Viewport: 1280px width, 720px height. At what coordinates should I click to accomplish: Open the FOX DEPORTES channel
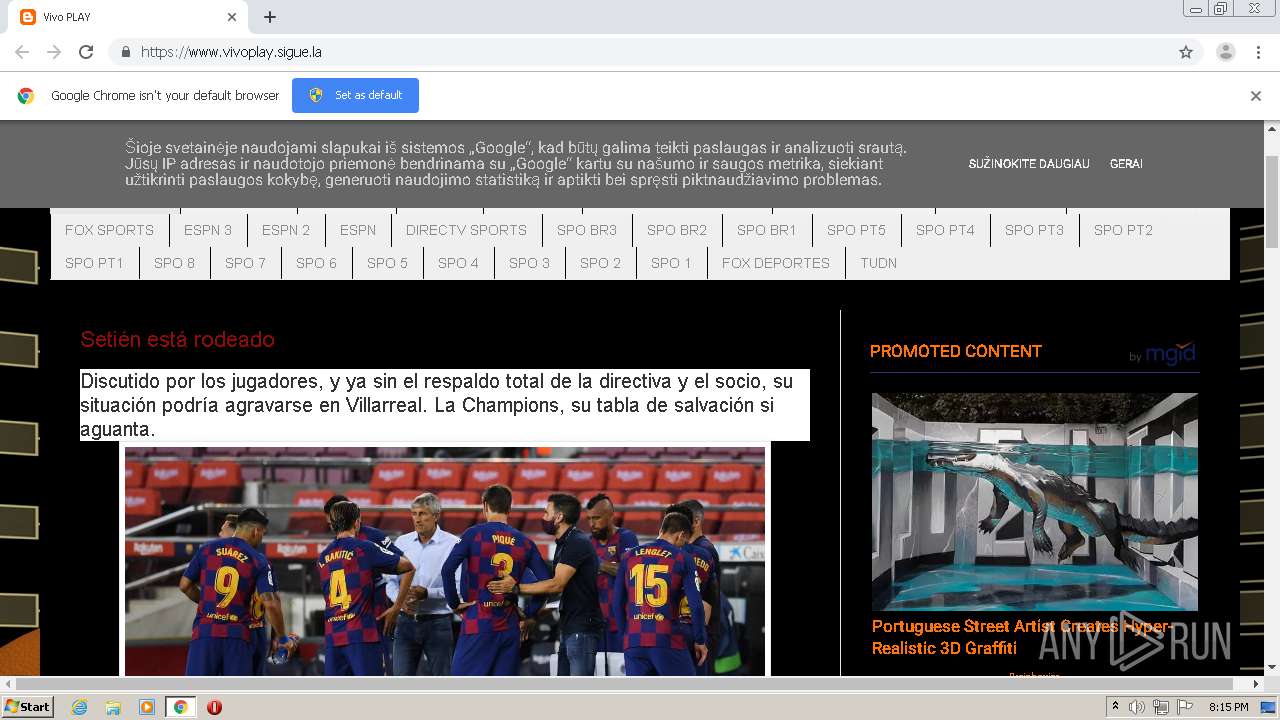click(x=776, y=263)
